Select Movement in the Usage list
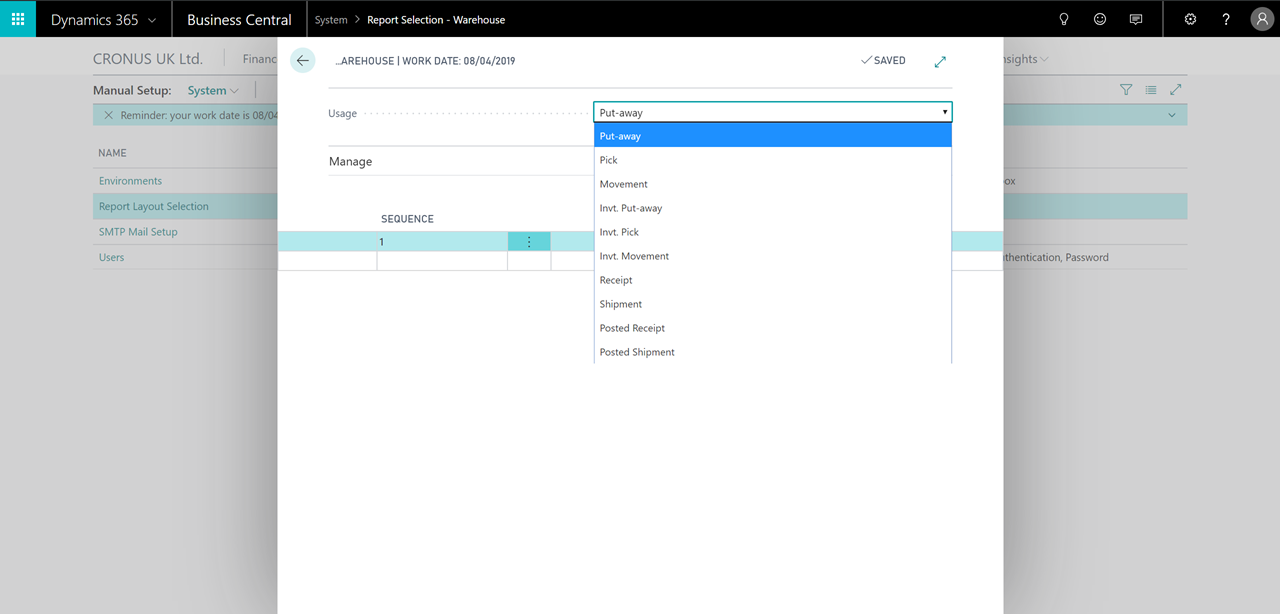Image resolution: width=1280 pixels, height=614 pixels. [x=773, y=184]
